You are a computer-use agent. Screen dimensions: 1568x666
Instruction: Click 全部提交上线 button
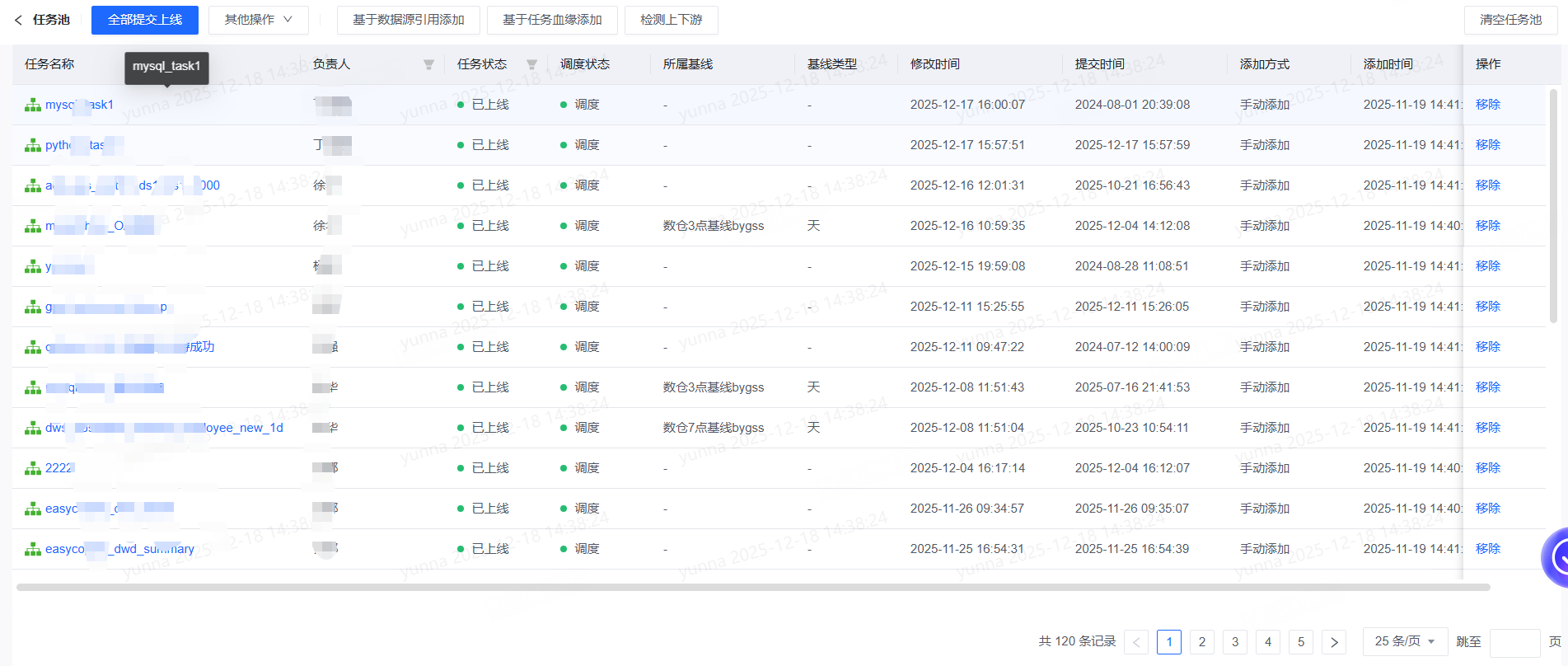coord(145,20)
